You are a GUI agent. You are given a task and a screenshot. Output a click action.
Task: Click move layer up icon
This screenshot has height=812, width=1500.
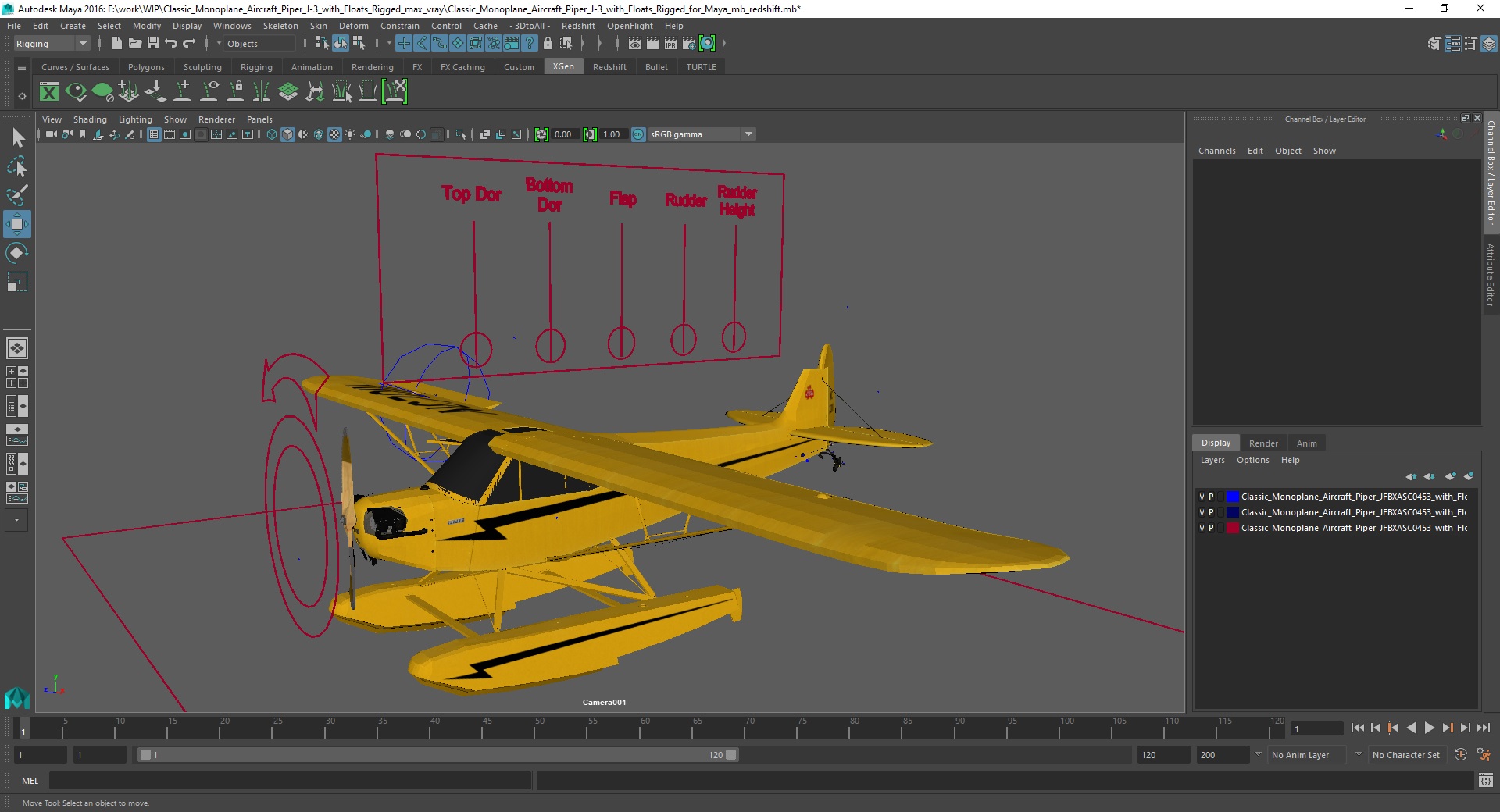[1411, 476]
